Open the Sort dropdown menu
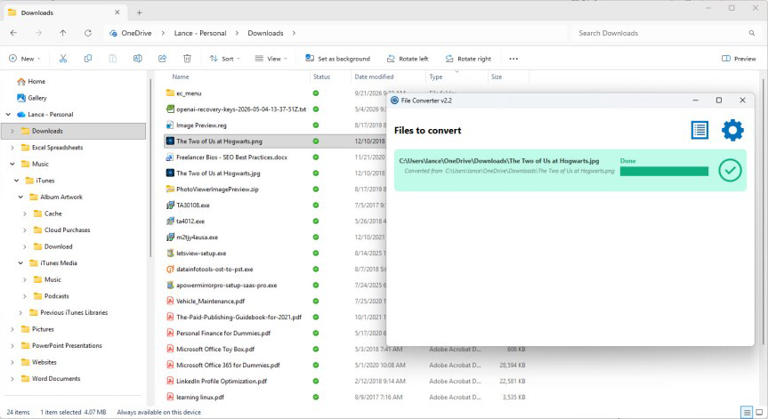Screen dimensions: 768x419 (x=225, y=58)
